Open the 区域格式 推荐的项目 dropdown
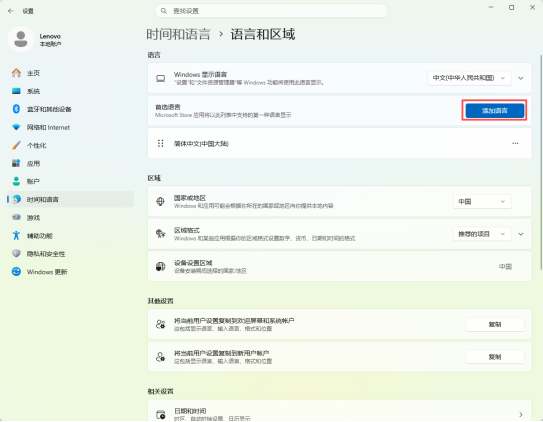543x422 pixels. pos(482,234)
